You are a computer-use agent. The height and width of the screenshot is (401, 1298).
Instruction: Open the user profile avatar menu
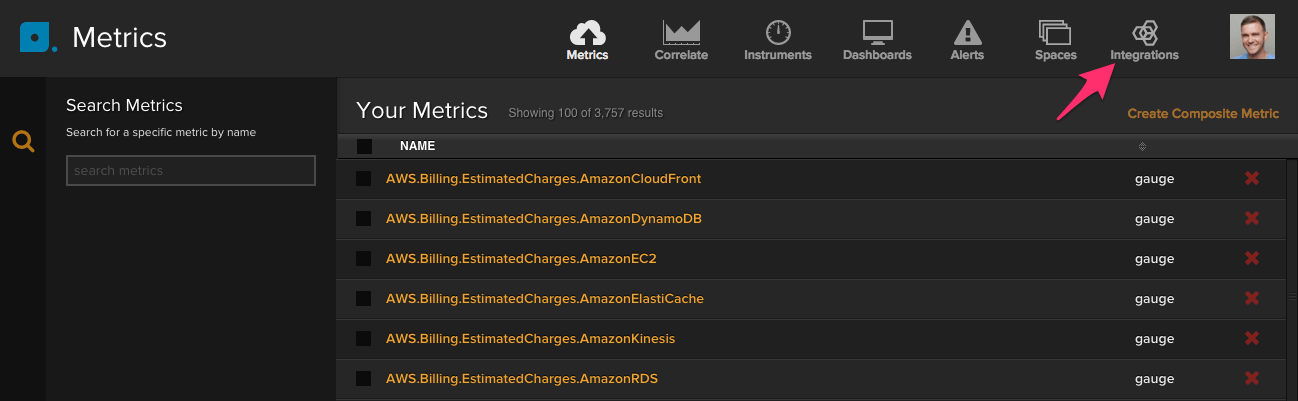click(x=1252, y=37)
